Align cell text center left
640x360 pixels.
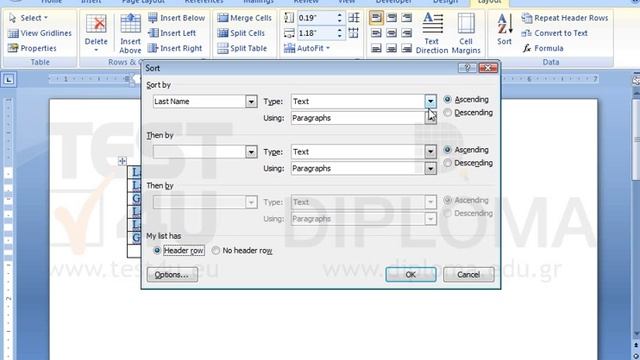(x=376, y=33)
